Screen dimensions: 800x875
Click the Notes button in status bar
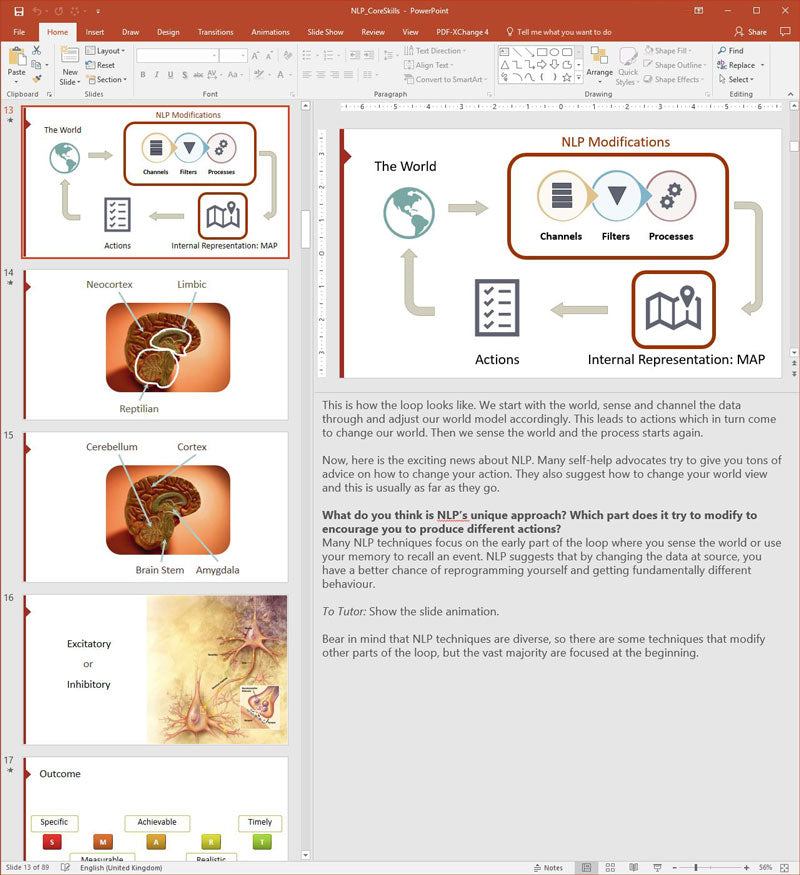click(548, 868)
